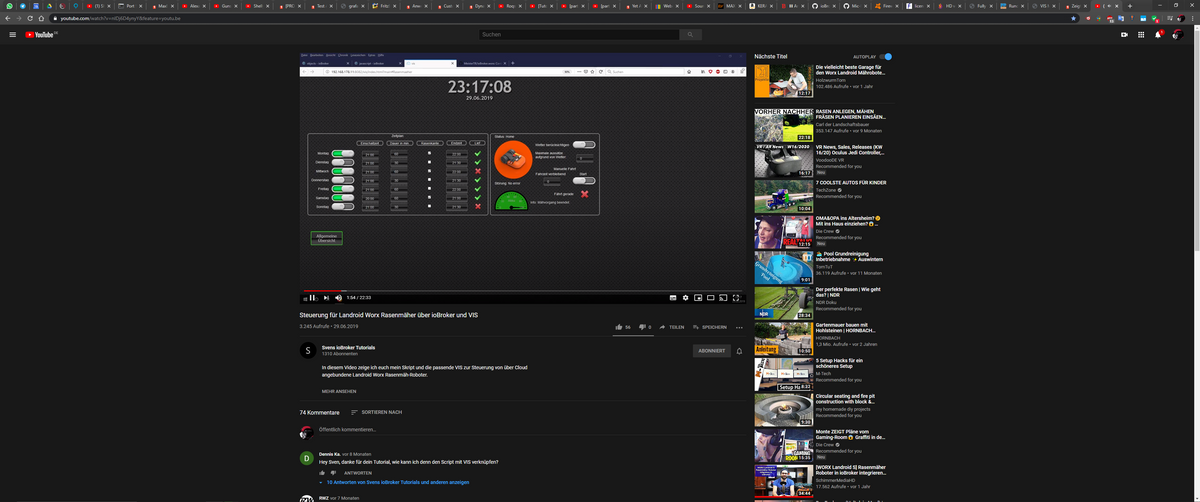Dislike the video with thumbs-down icon

[642, 327]
